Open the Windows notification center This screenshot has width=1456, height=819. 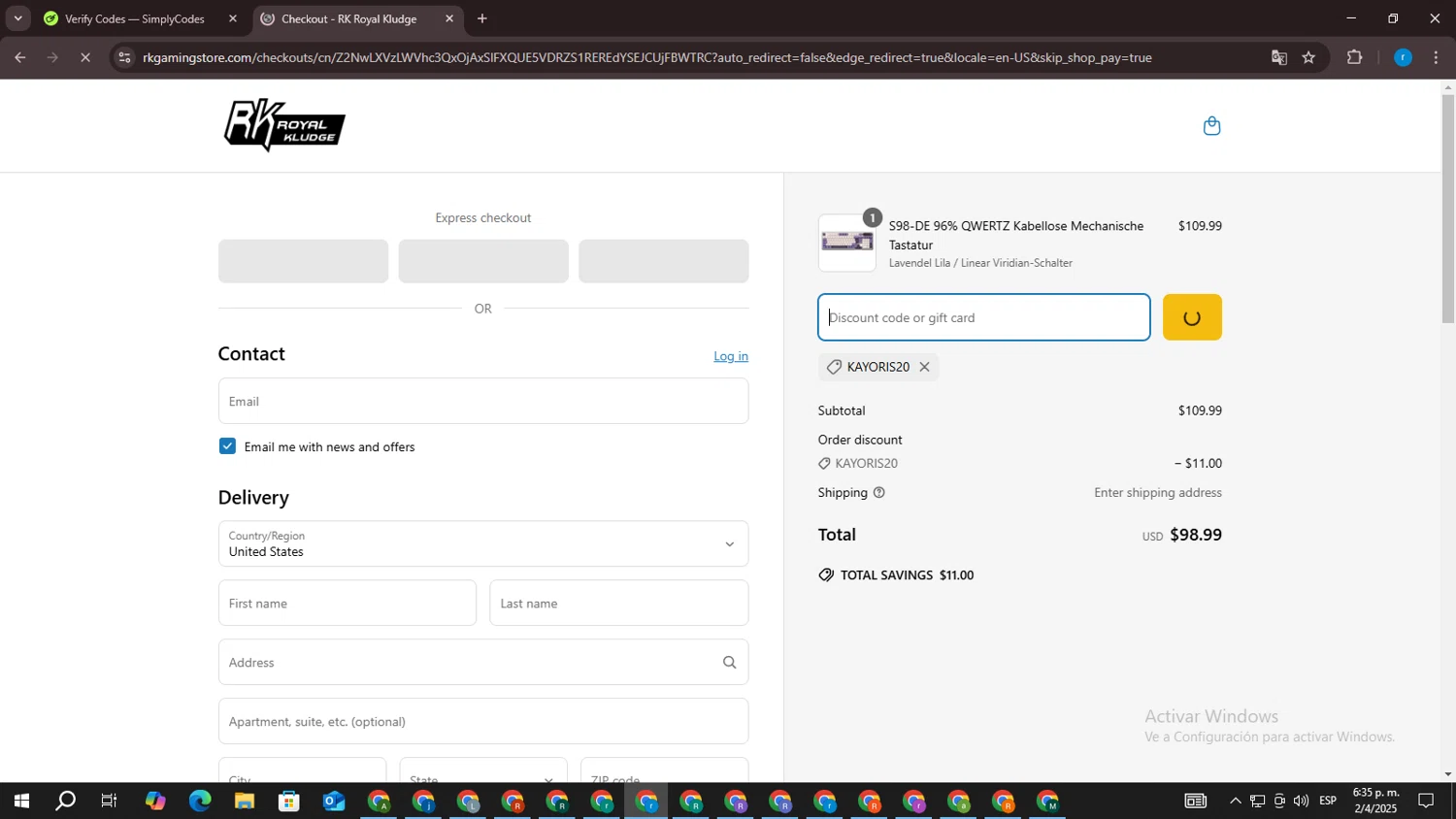pos(1427,802)
